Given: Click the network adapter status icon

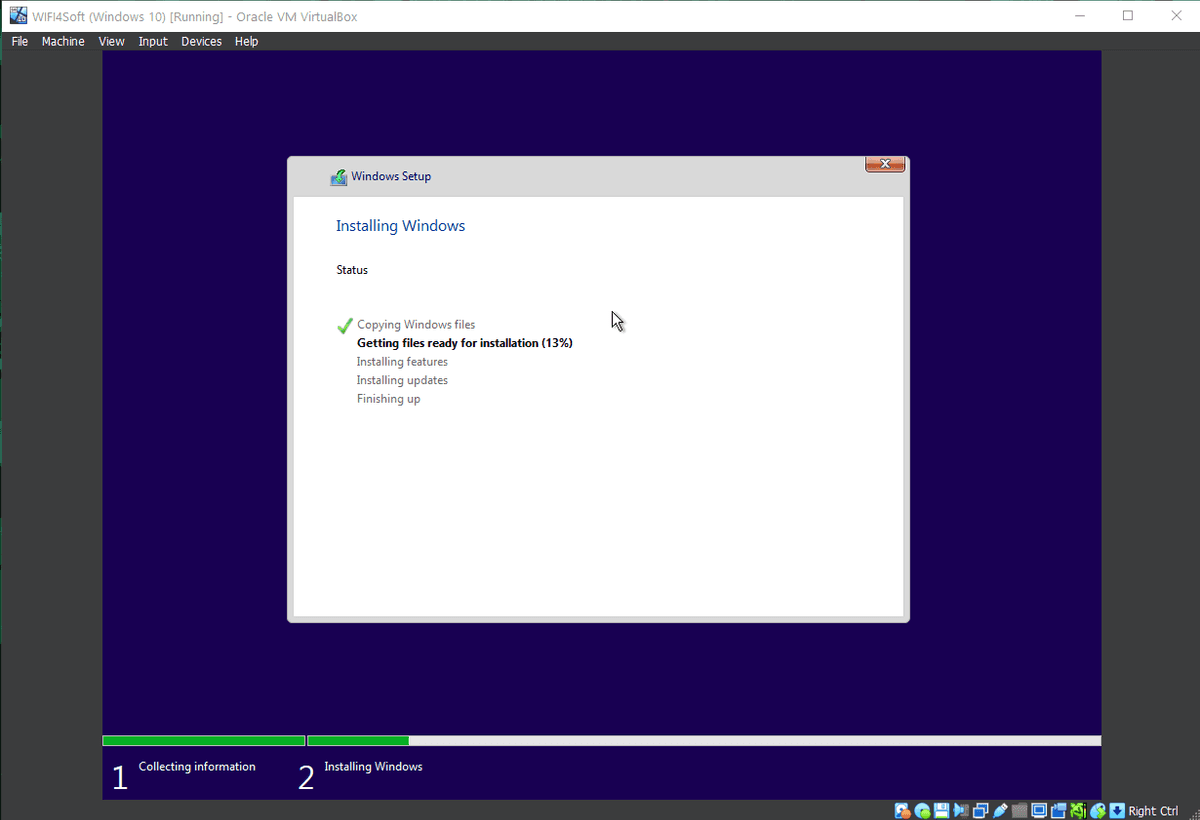Looking at the screenshot, I should (980, 811).
